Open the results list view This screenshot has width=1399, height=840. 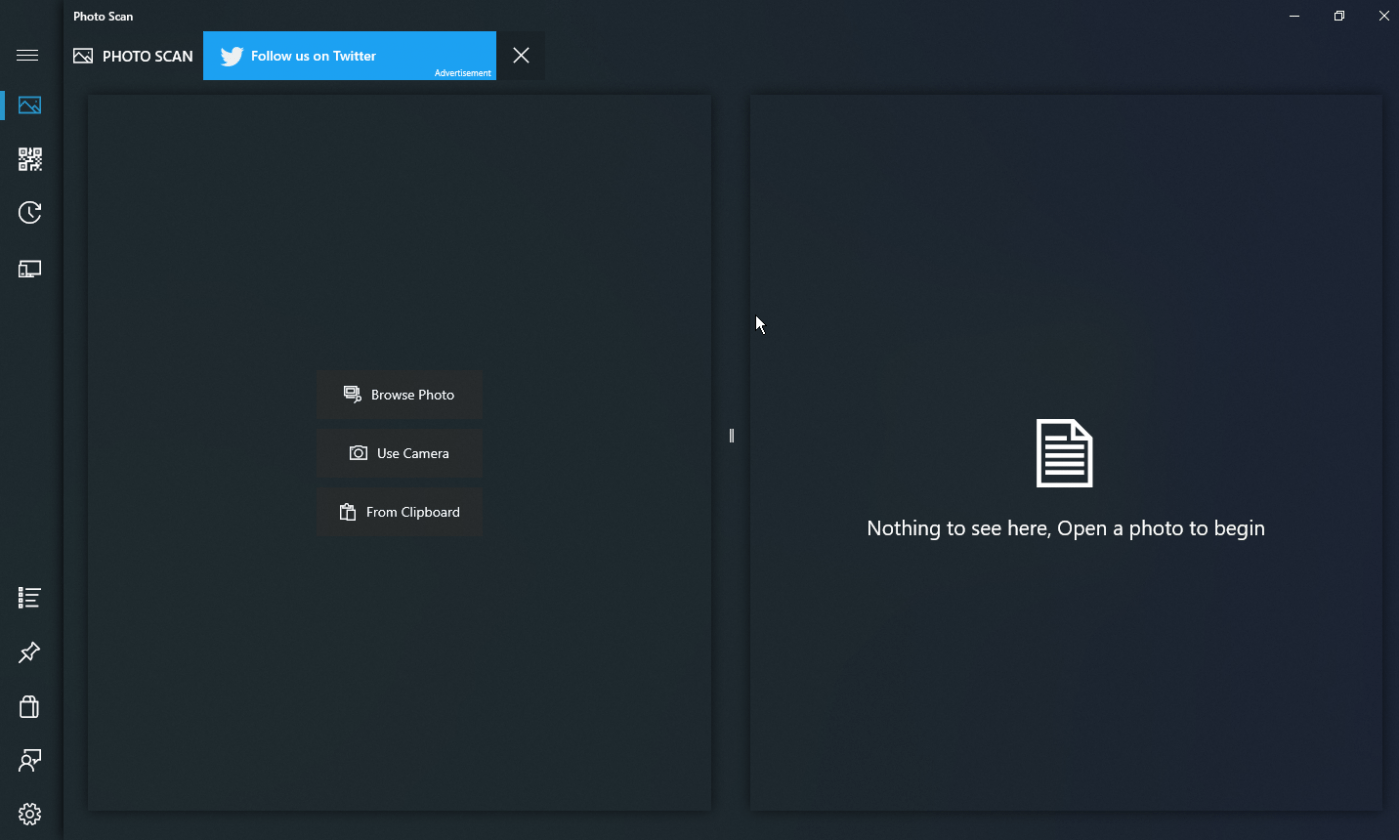pyautogui.click(x=27, y=597)
